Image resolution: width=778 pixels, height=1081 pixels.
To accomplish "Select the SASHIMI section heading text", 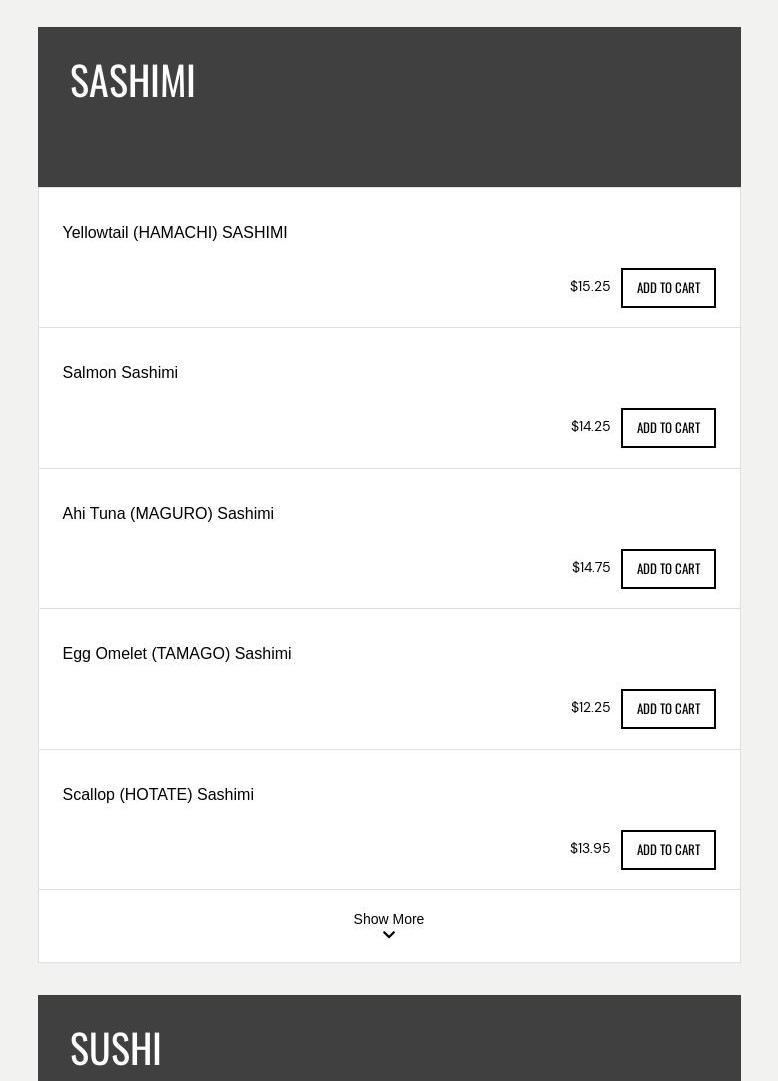I will [132, 81].
